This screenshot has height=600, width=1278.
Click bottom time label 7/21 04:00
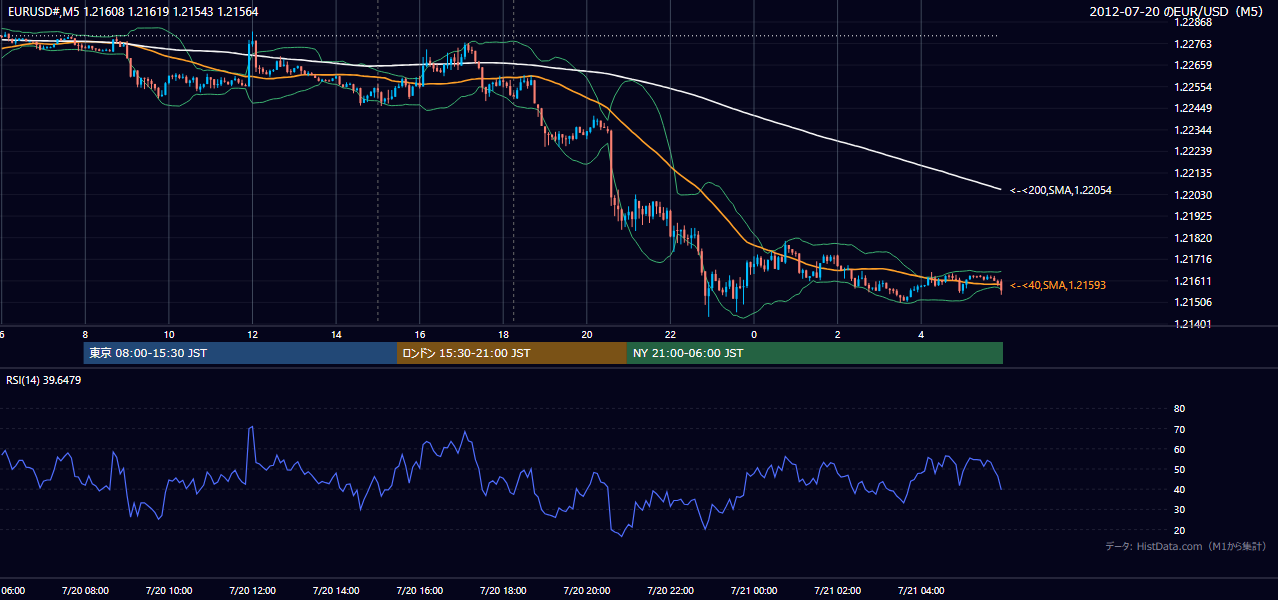coord(922,591)
